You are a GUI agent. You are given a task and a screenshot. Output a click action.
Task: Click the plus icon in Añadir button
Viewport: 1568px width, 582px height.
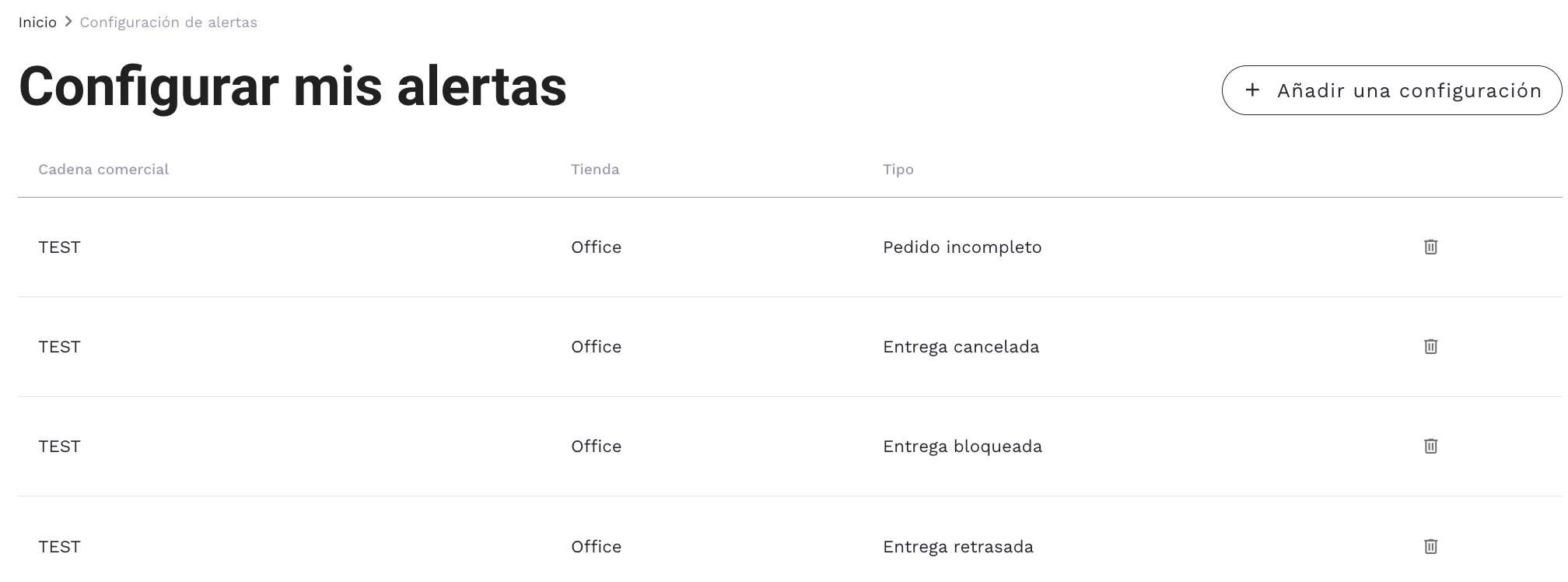[1252, 90]
